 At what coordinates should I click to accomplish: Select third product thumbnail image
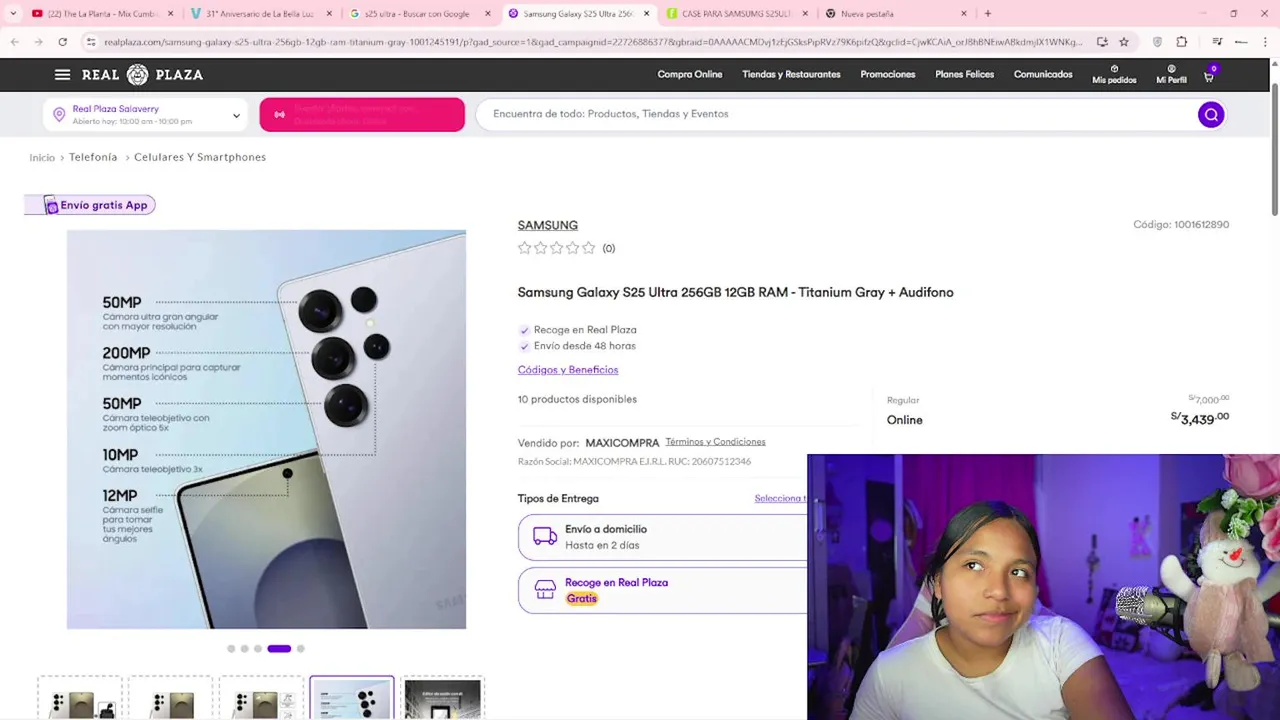click(x=261, y=699)
